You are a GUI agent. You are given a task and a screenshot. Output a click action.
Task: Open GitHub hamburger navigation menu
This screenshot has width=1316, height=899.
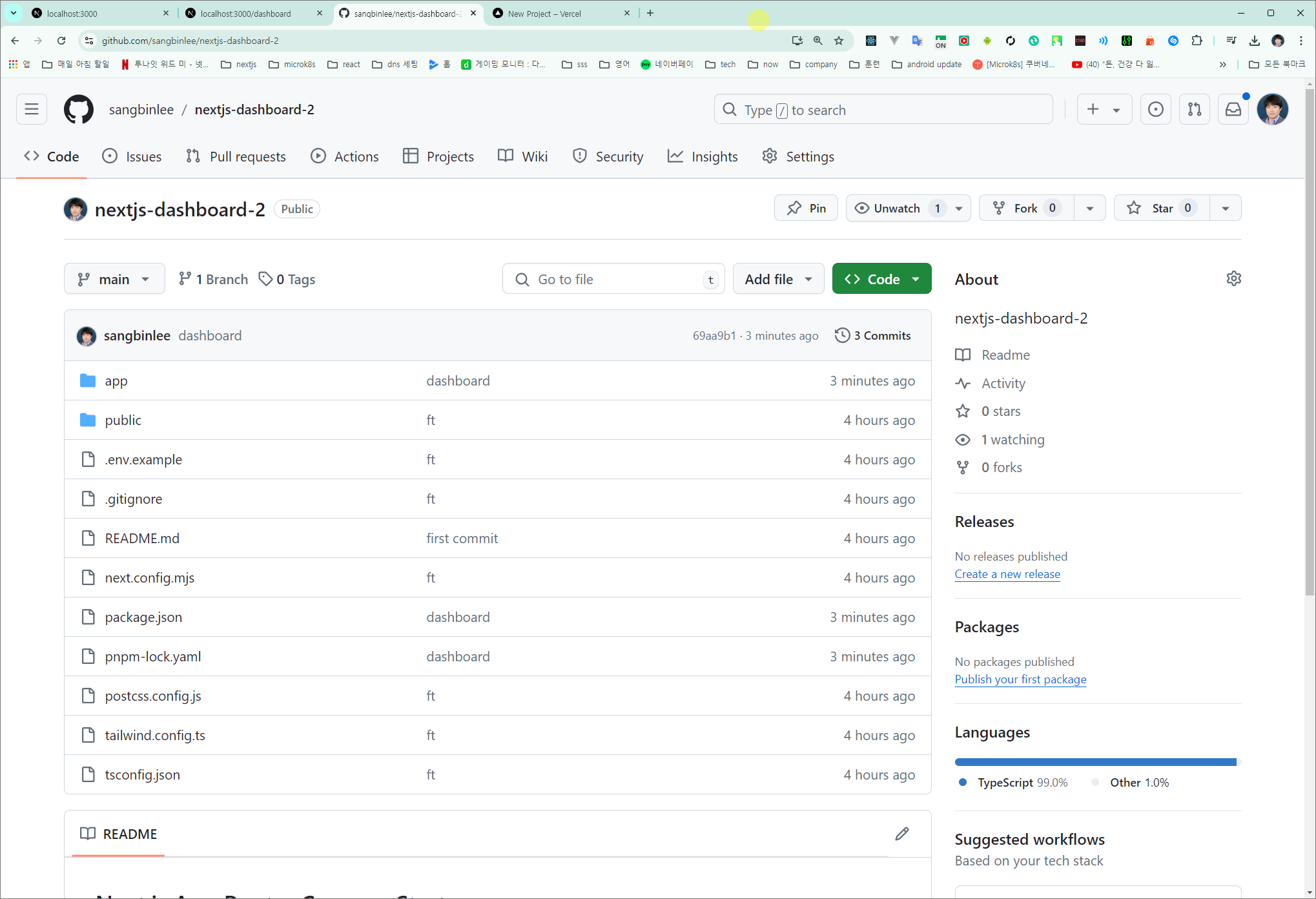coord(32,109)
